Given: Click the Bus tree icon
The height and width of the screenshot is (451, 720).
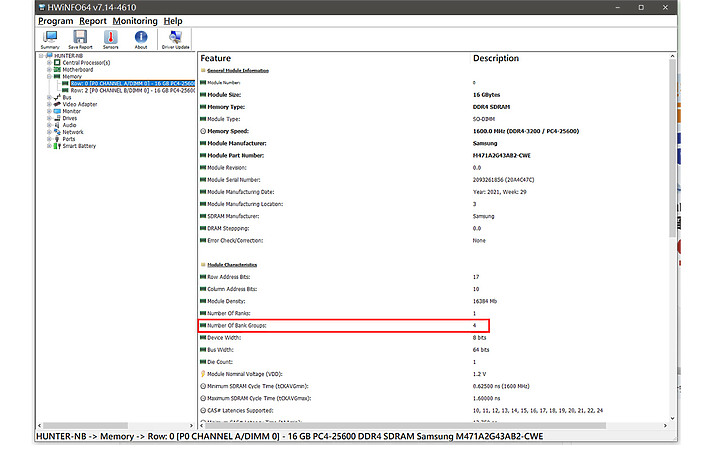Looking at the screenshot, I should [57, 97].
